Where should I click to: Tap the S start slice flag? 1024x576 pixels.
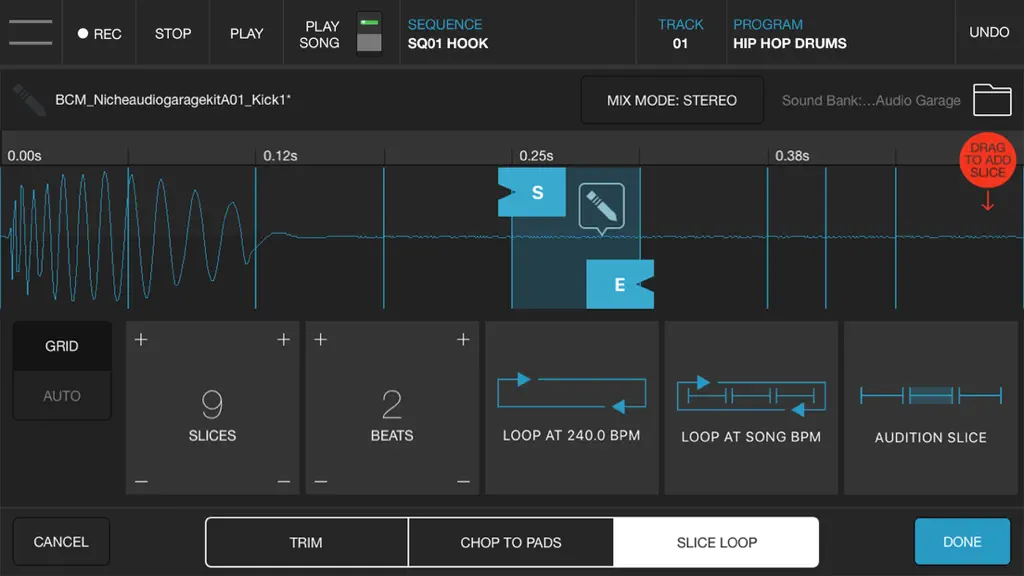(532, 192)
